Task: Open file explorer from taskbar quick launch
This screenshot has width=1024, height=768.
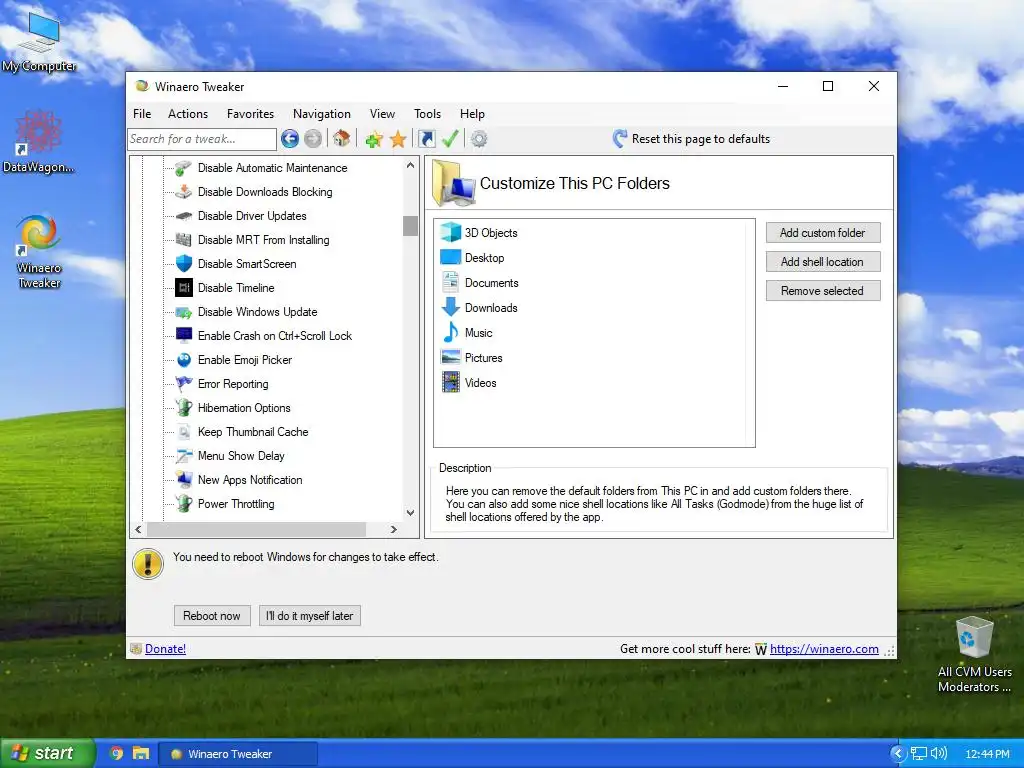Action: pos(141,753)
